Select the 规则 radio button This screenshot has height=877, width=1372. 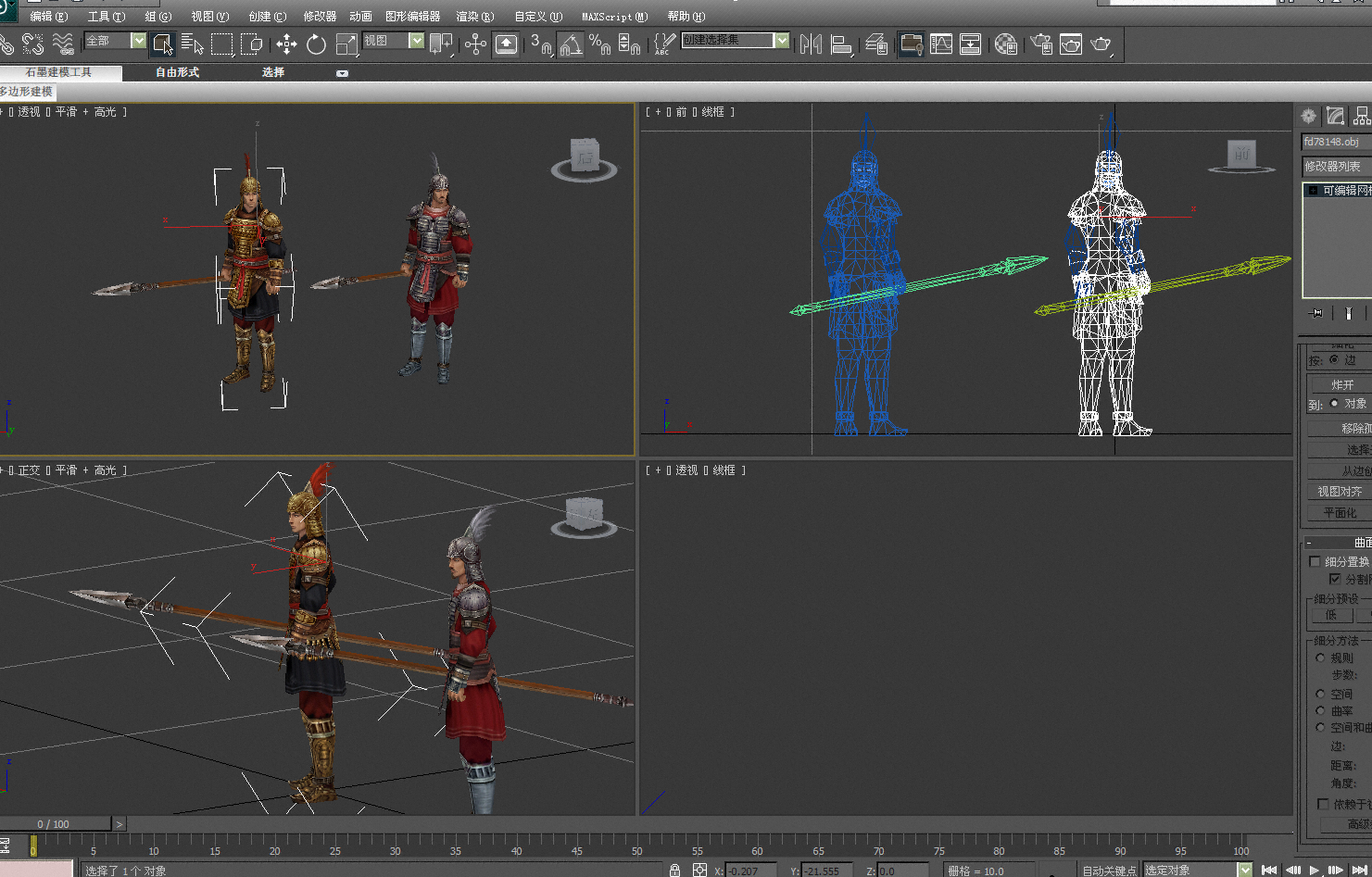pos(1321,658)
